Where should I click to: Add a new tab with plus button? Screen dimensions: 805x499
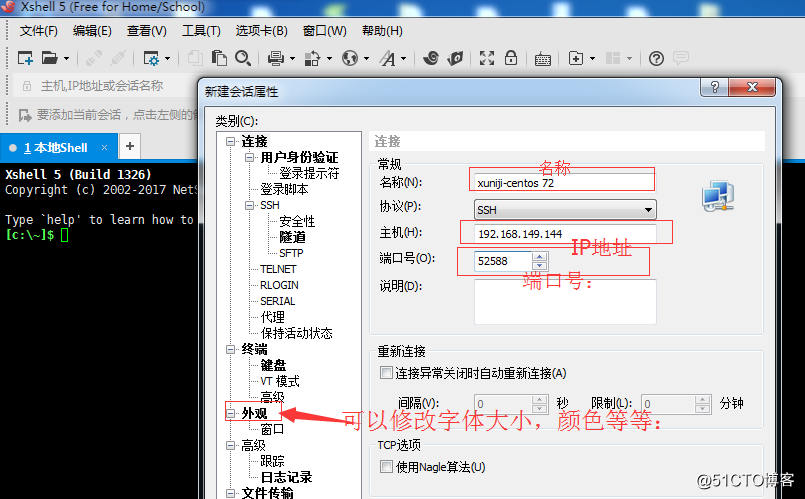(x=130, y=146)
